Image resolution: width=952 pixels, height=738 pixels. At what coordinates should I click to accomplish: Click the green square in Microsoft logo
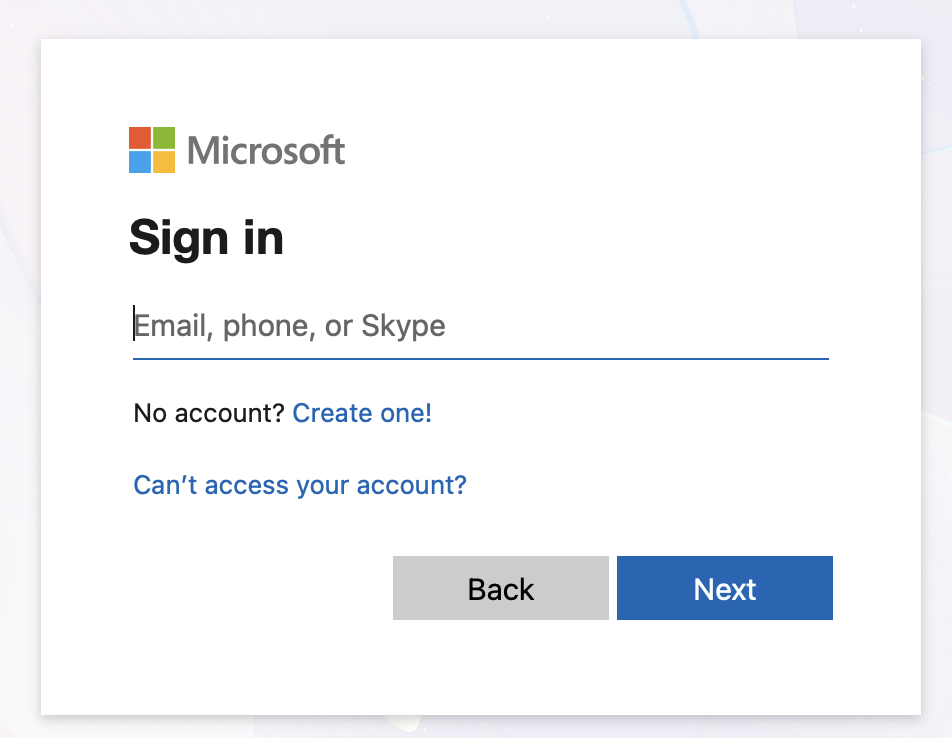[x=164, y=138]
